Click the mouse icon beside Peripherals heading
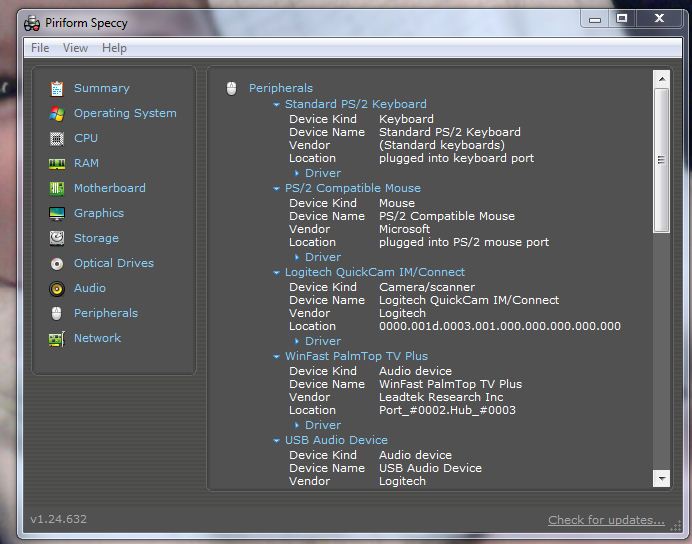This screenshot has width=692, height=544. pos(231,88)
